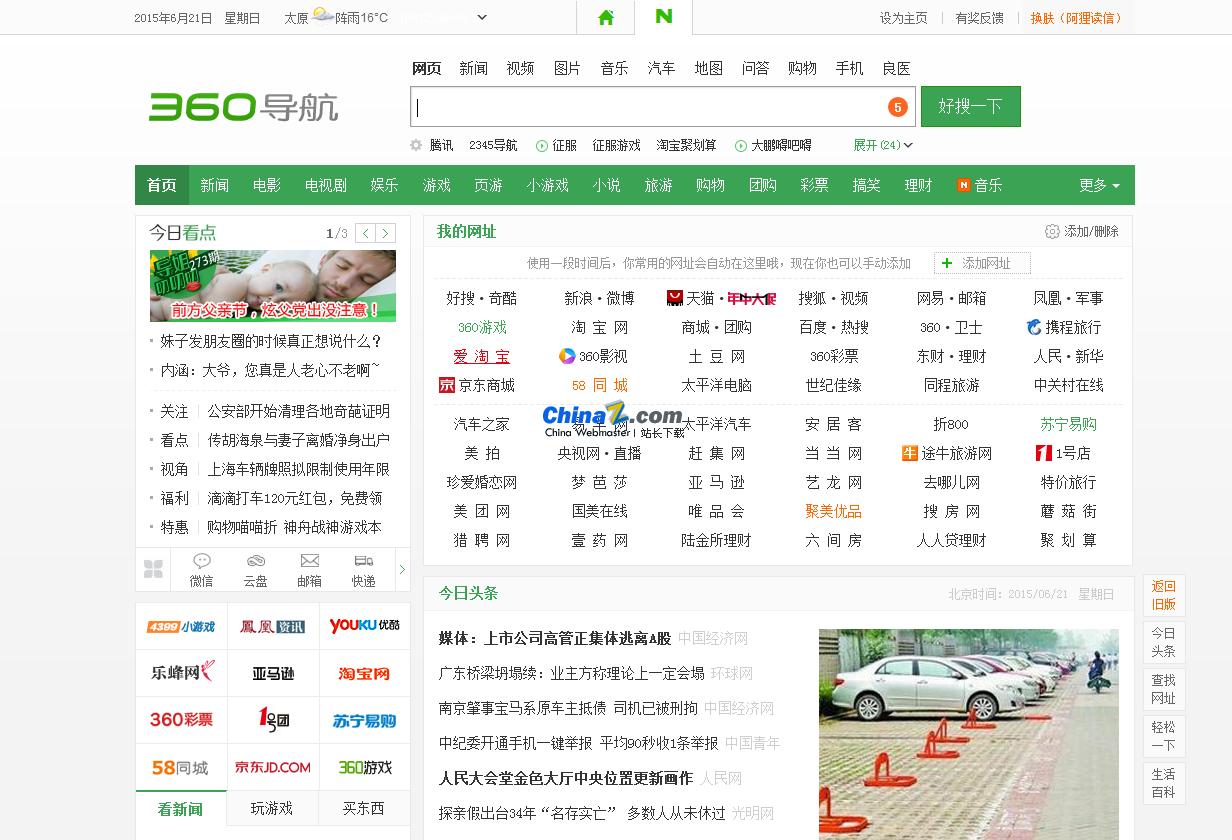Open the 凤凰资讯 logo tile
This screenshot has width=1232, height=840.
coord(273,626)
